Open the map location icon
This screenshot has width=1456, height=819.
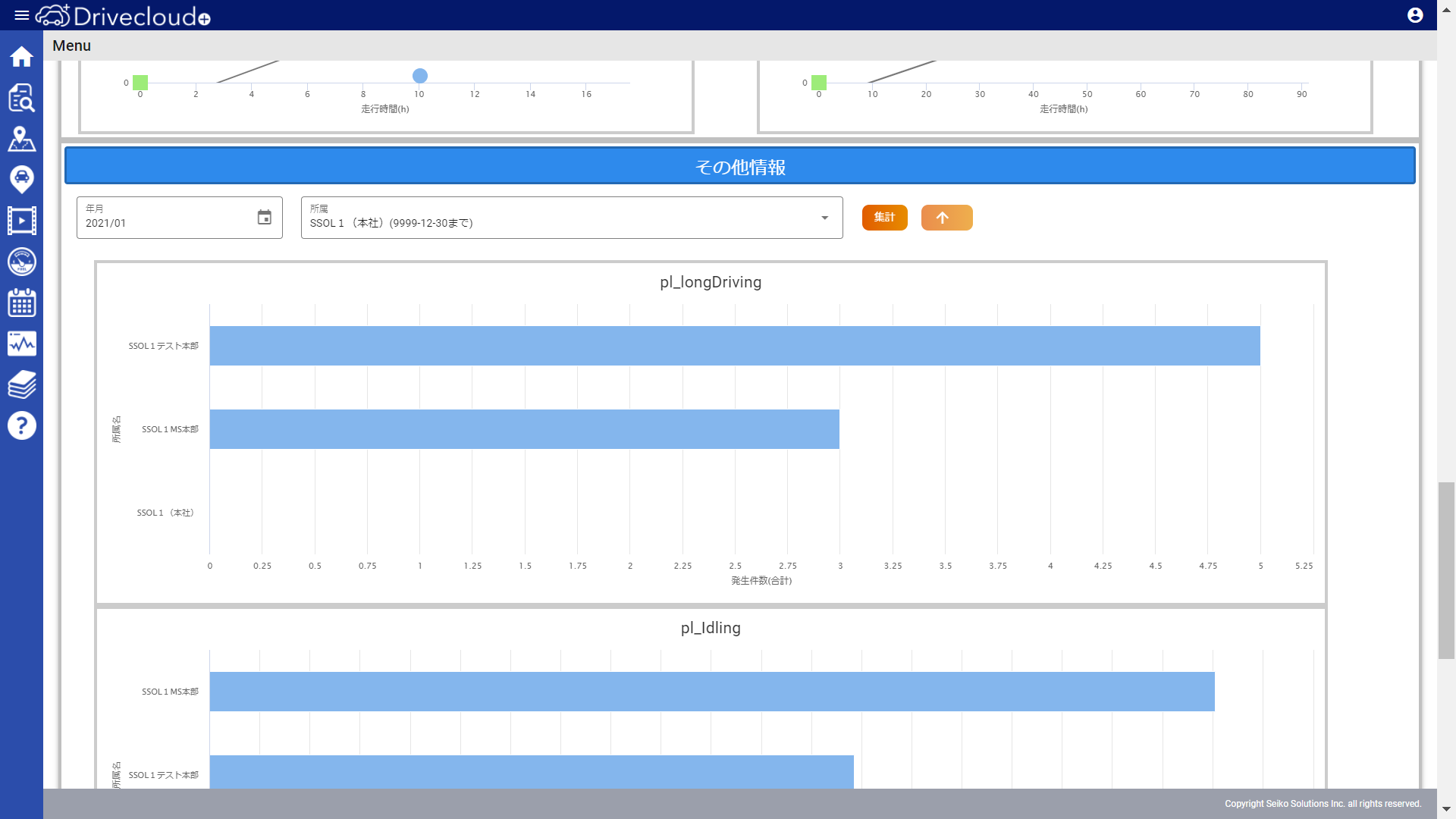point(21,139)
